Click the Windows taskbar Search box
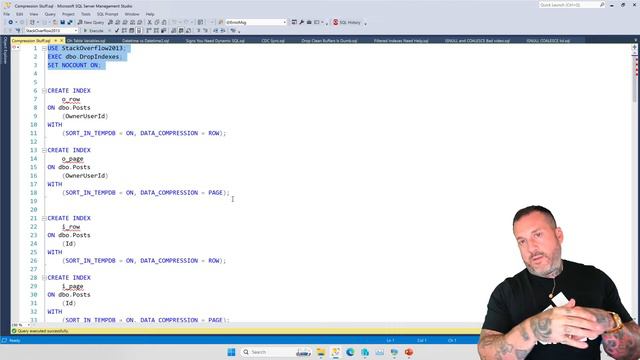 tap(276, 352)
